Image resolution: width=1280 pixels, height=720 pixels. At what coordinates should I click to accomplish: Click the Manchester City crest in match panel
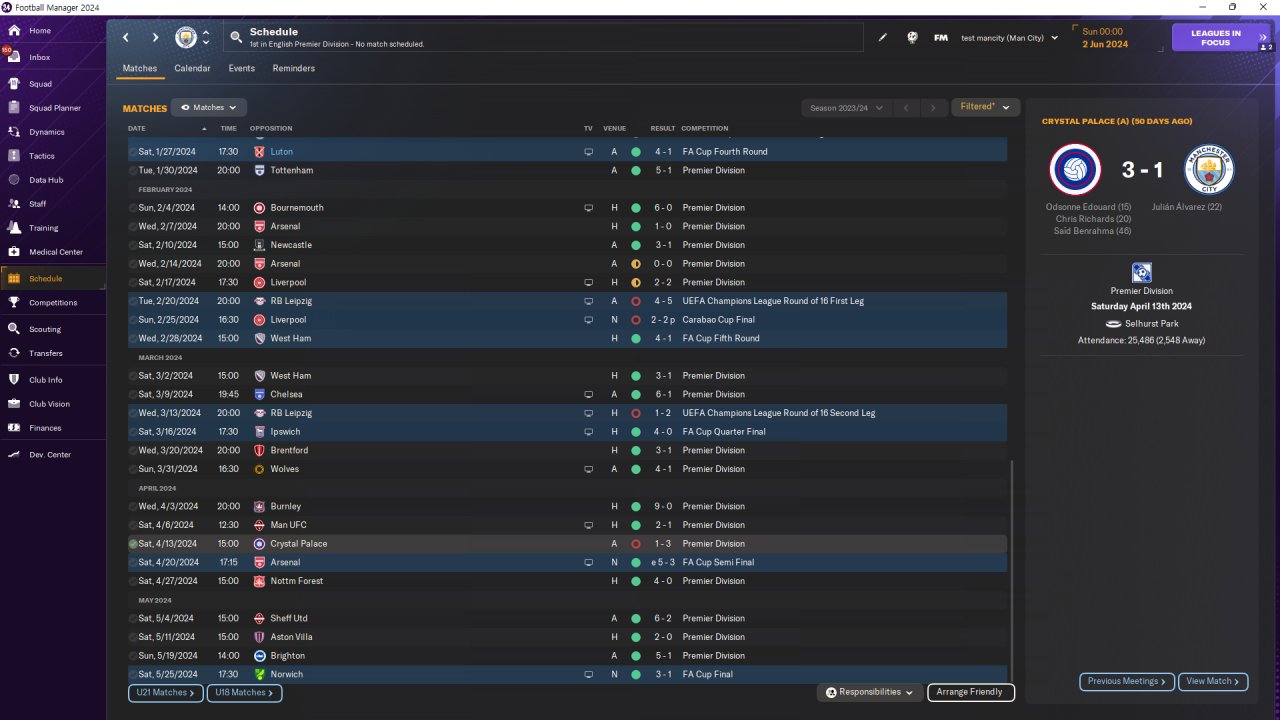pyautogui.click(x=1209, y=170)
